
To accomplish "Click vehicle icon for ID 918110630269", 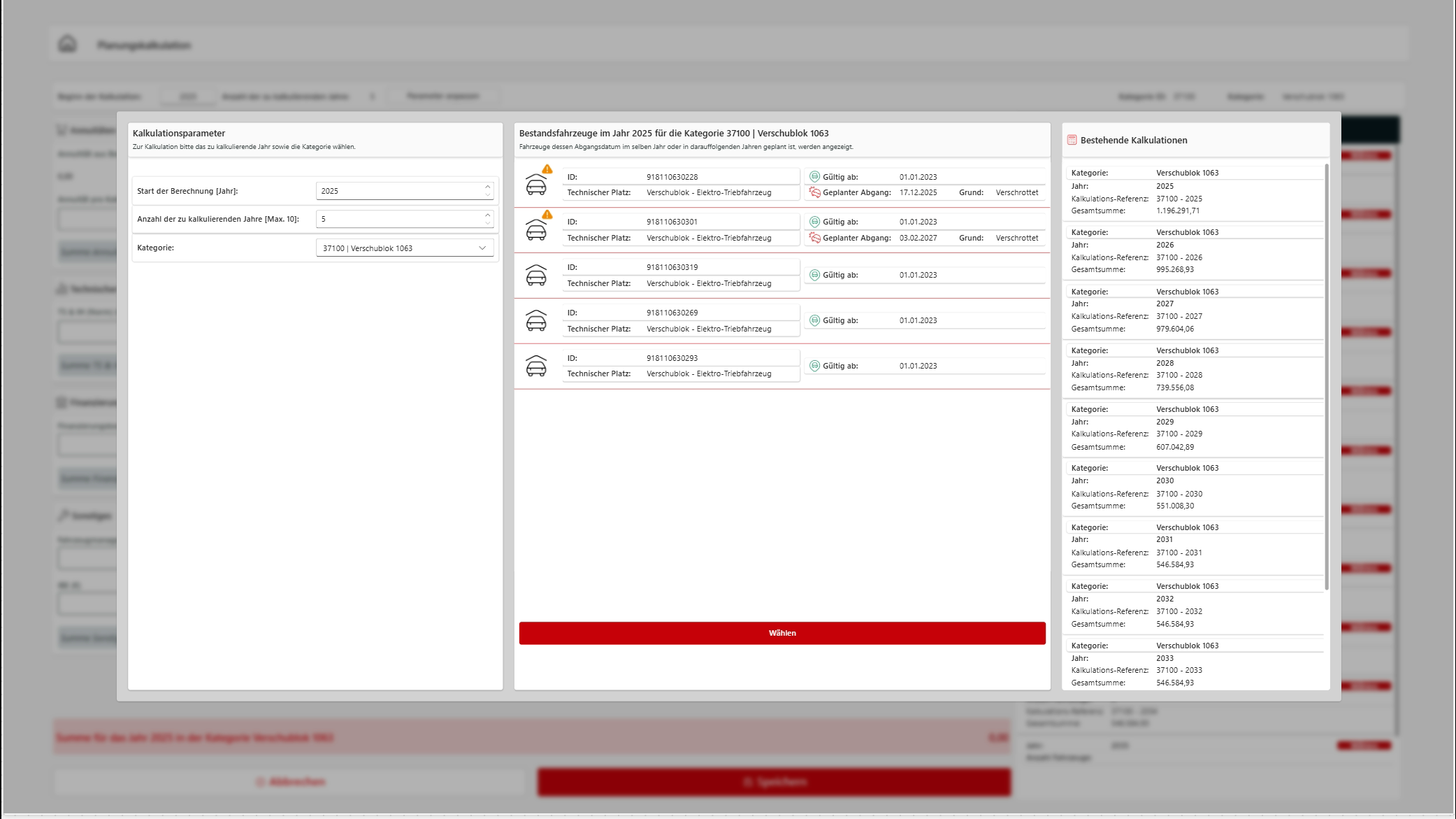I will tap(535, 321).
